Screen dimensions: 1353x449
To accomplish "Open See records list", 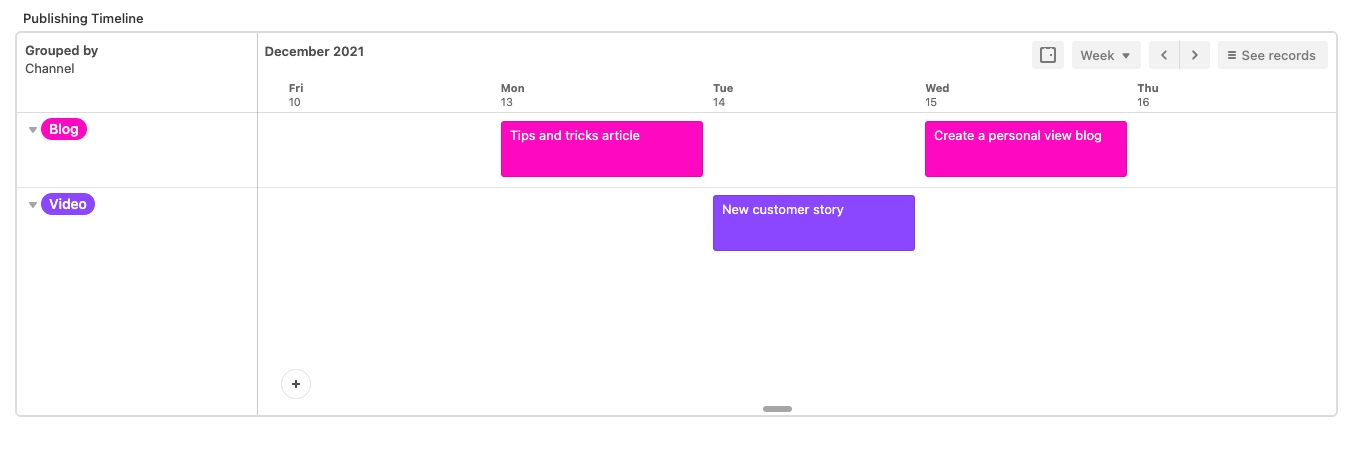I will [1272, 55].
